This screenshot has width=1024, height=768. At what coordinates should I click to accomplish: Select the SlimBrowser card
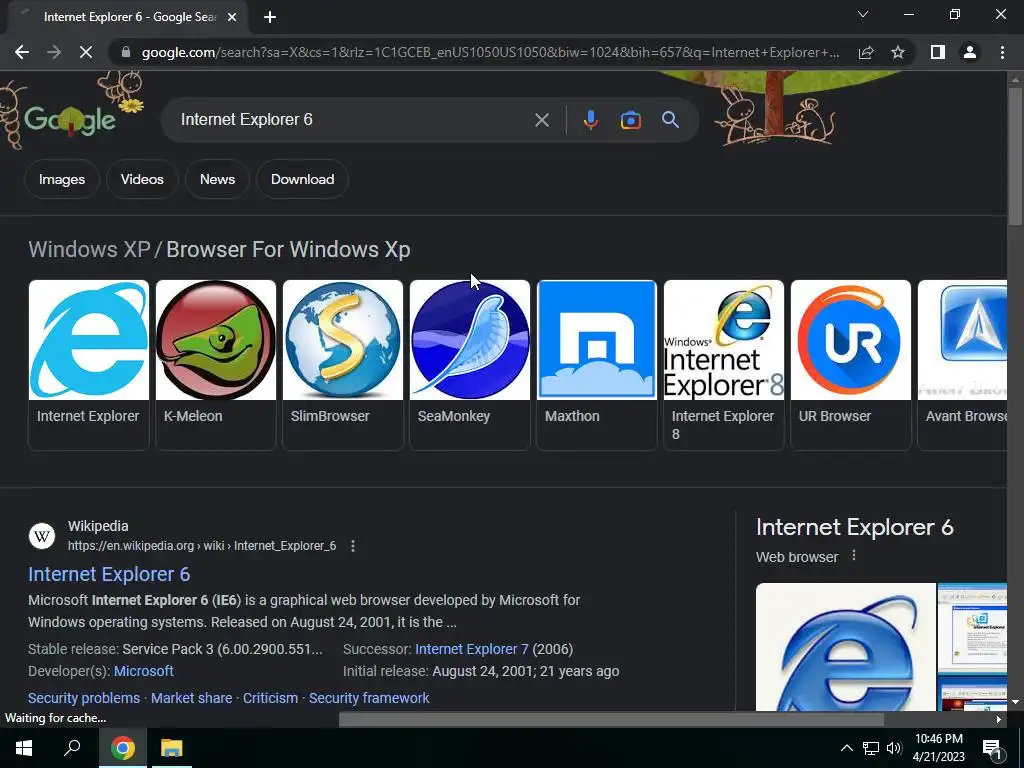[x=343, y=364]
